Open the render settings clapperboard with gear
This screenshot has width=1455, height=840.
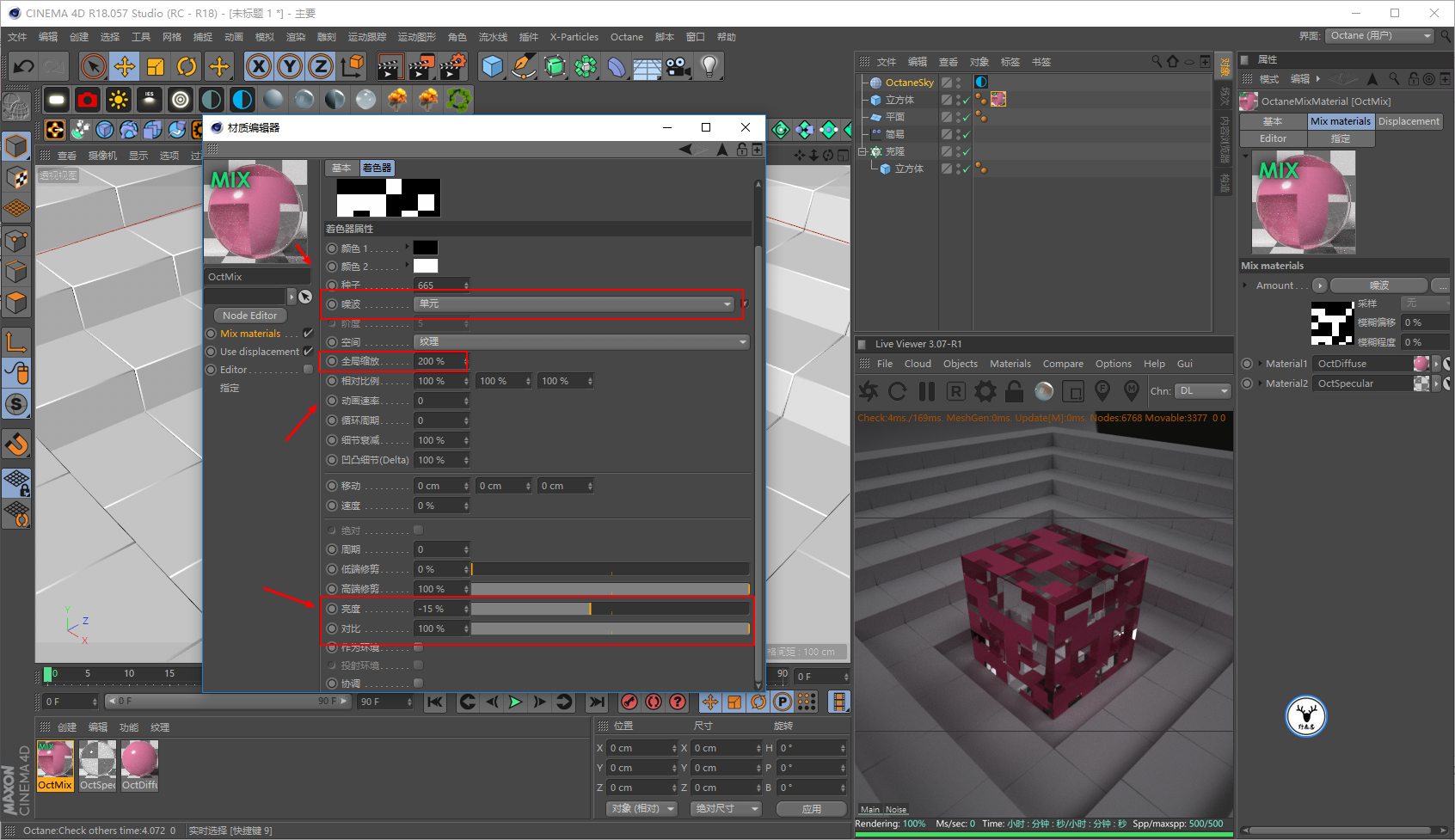point(453,66)
